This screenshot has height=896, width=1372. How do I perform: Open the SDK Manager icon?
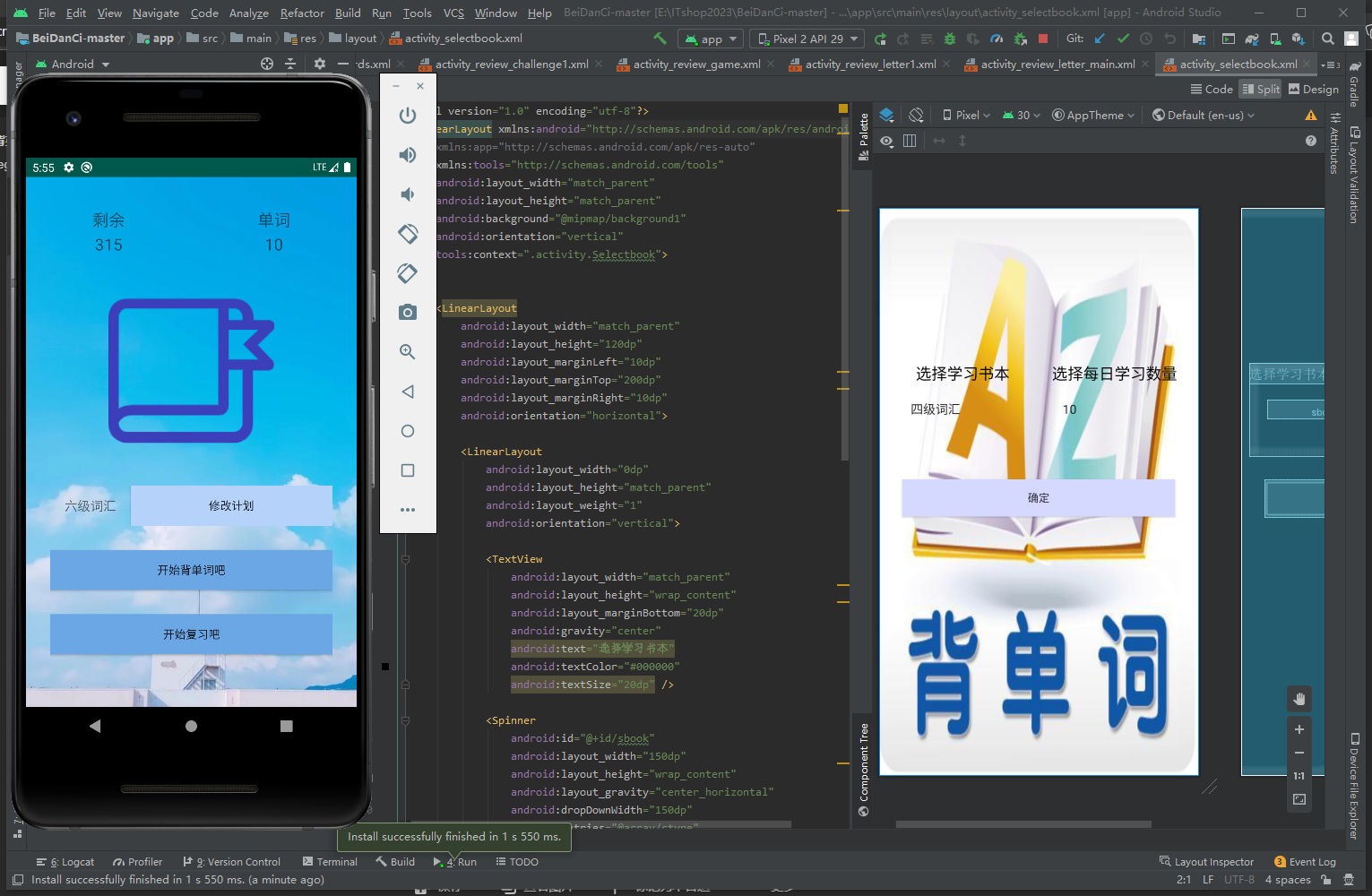point(1298,39)
